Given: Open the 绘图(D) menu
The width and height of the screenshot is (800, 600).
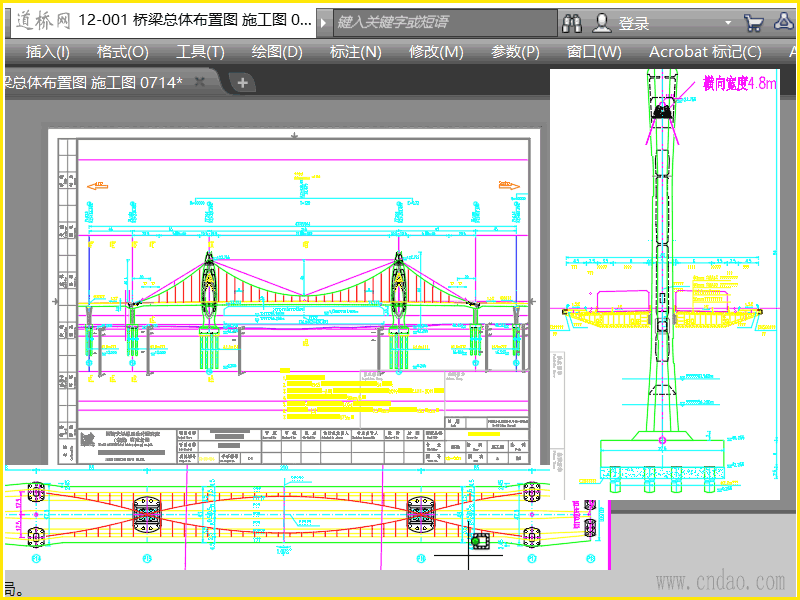Looking at the screenshot, I should point(277,52).
